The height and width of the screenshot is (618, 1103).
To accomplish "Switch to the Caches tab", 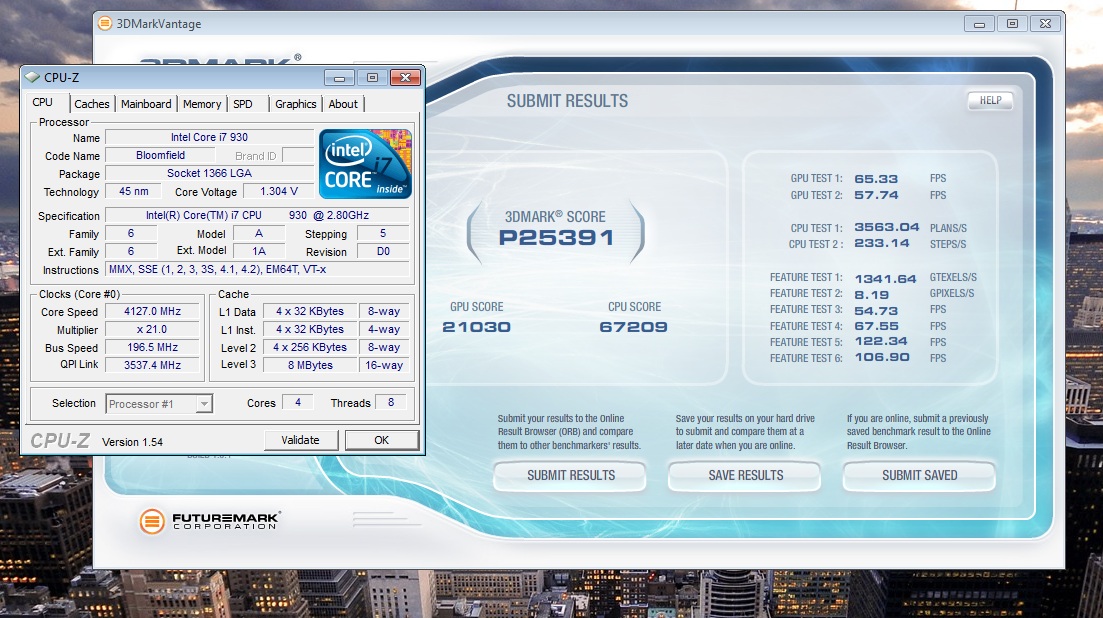I will tap(92, 104).
